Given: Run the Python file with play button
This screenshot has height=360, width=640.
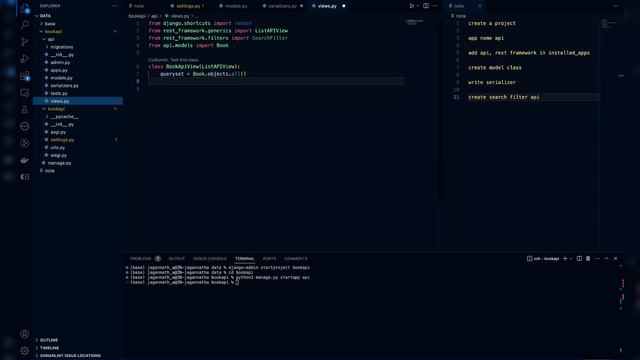Looking at the screenshot, I should tap(411, 6).
